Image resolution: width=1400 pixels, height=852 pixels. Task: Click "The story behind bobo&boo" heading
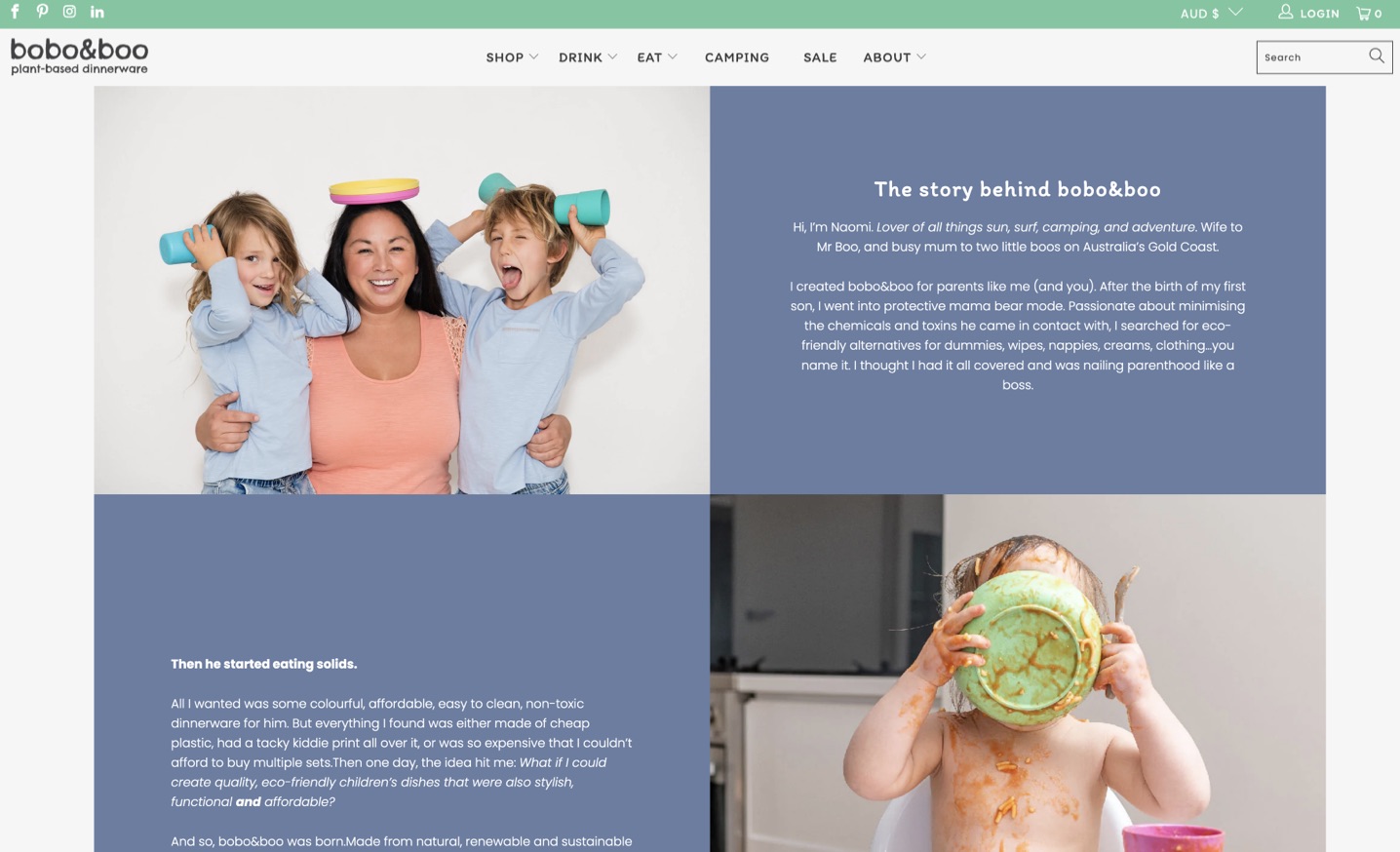[x=1018, y=189]
